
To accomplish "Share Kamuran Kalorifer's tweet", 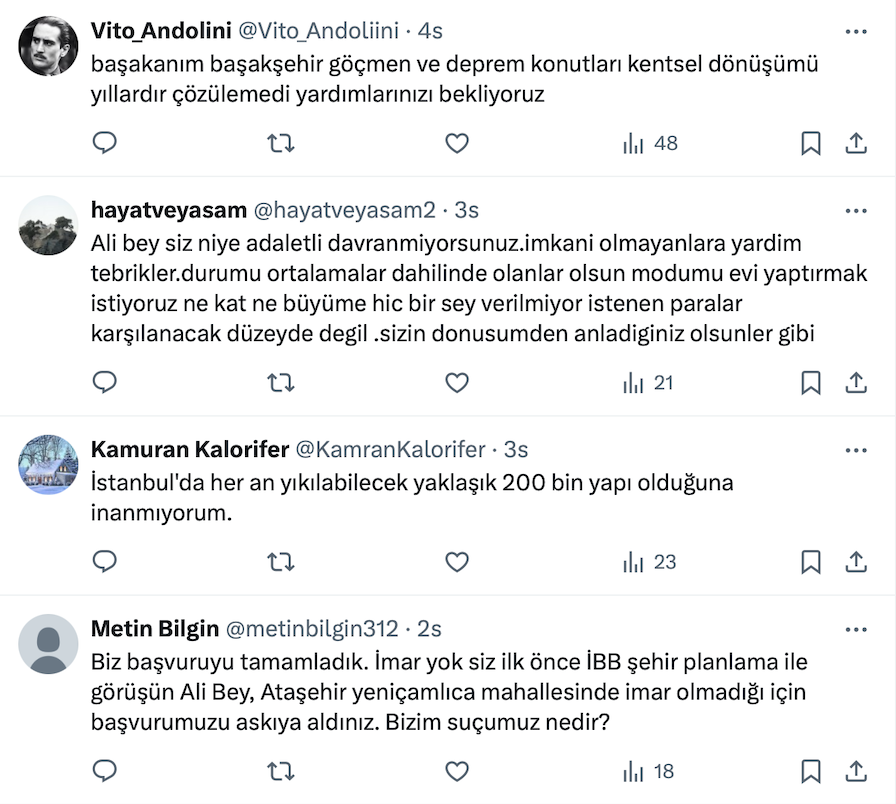I will [856, 563].
